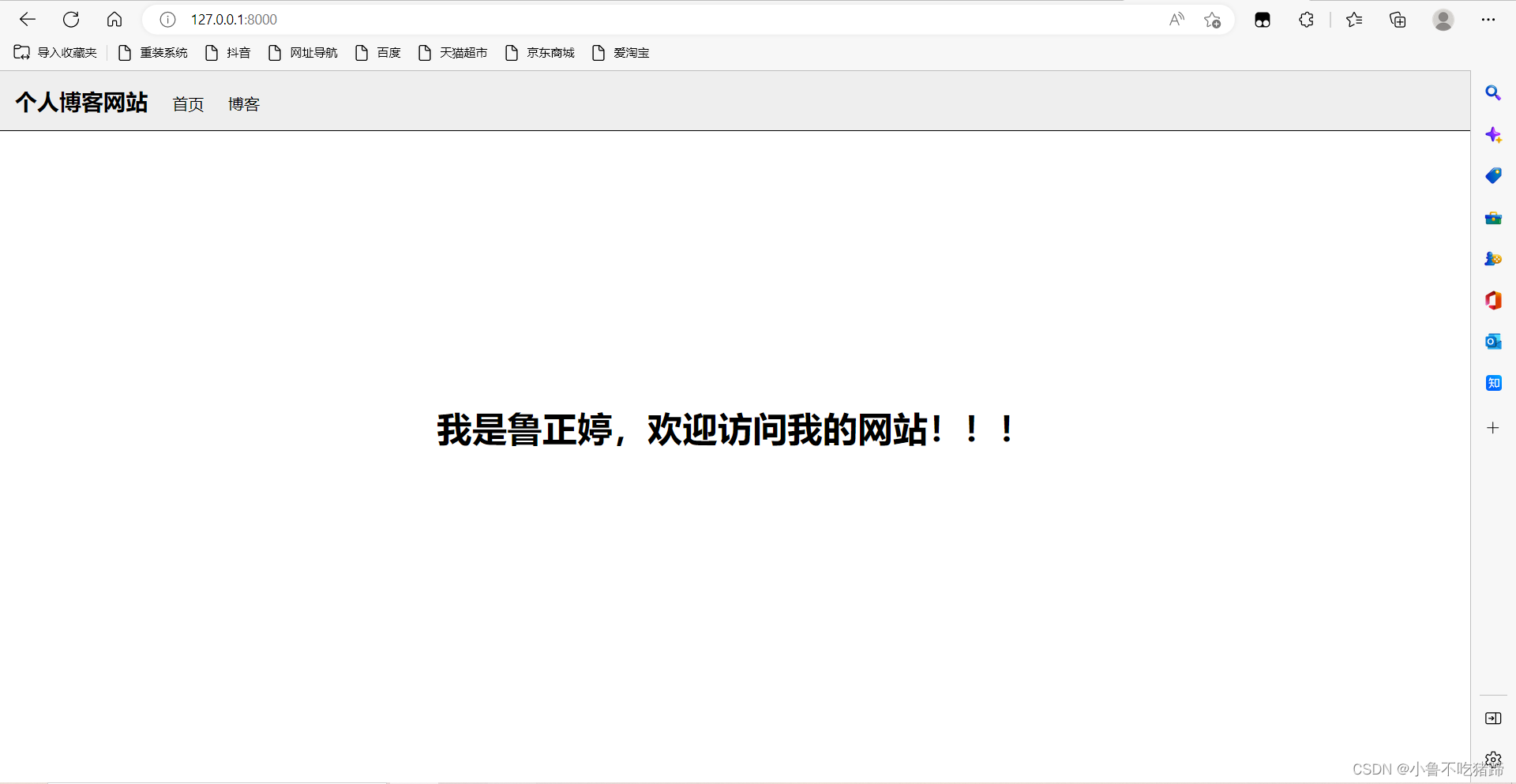Open the 知 app icon in sidebar
The width and height of the screenshot is (1516, 784).
(x=1493, y=383)
